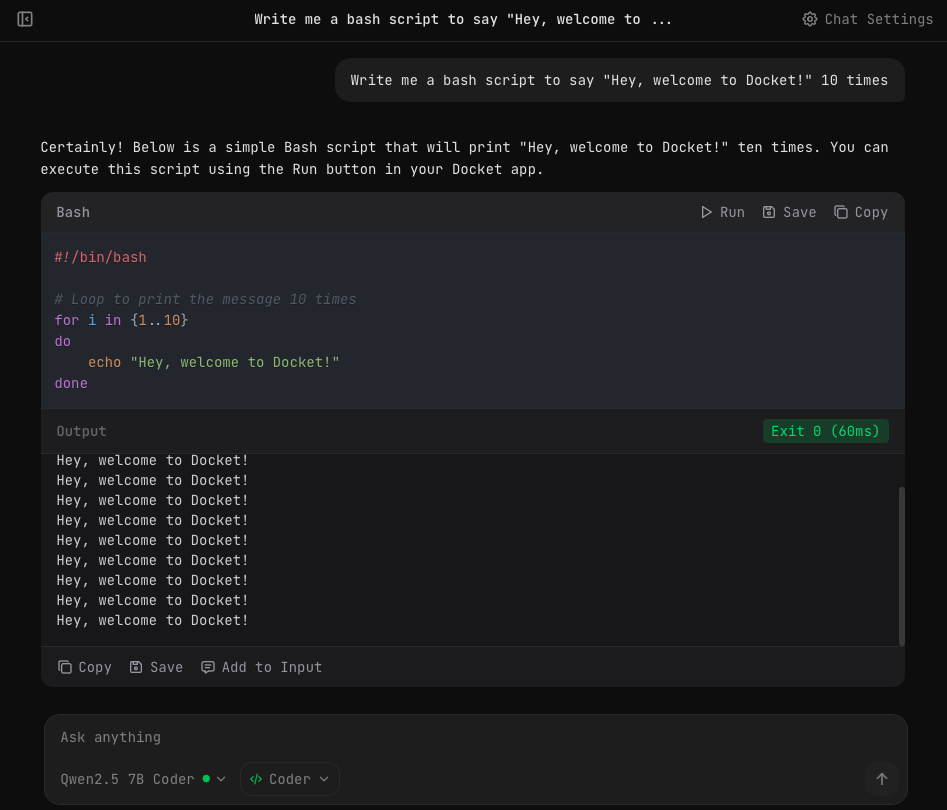Collapse the sidebar with the panel icon
The width and height of the screenshot is (947, 810).
click(24, 19)
